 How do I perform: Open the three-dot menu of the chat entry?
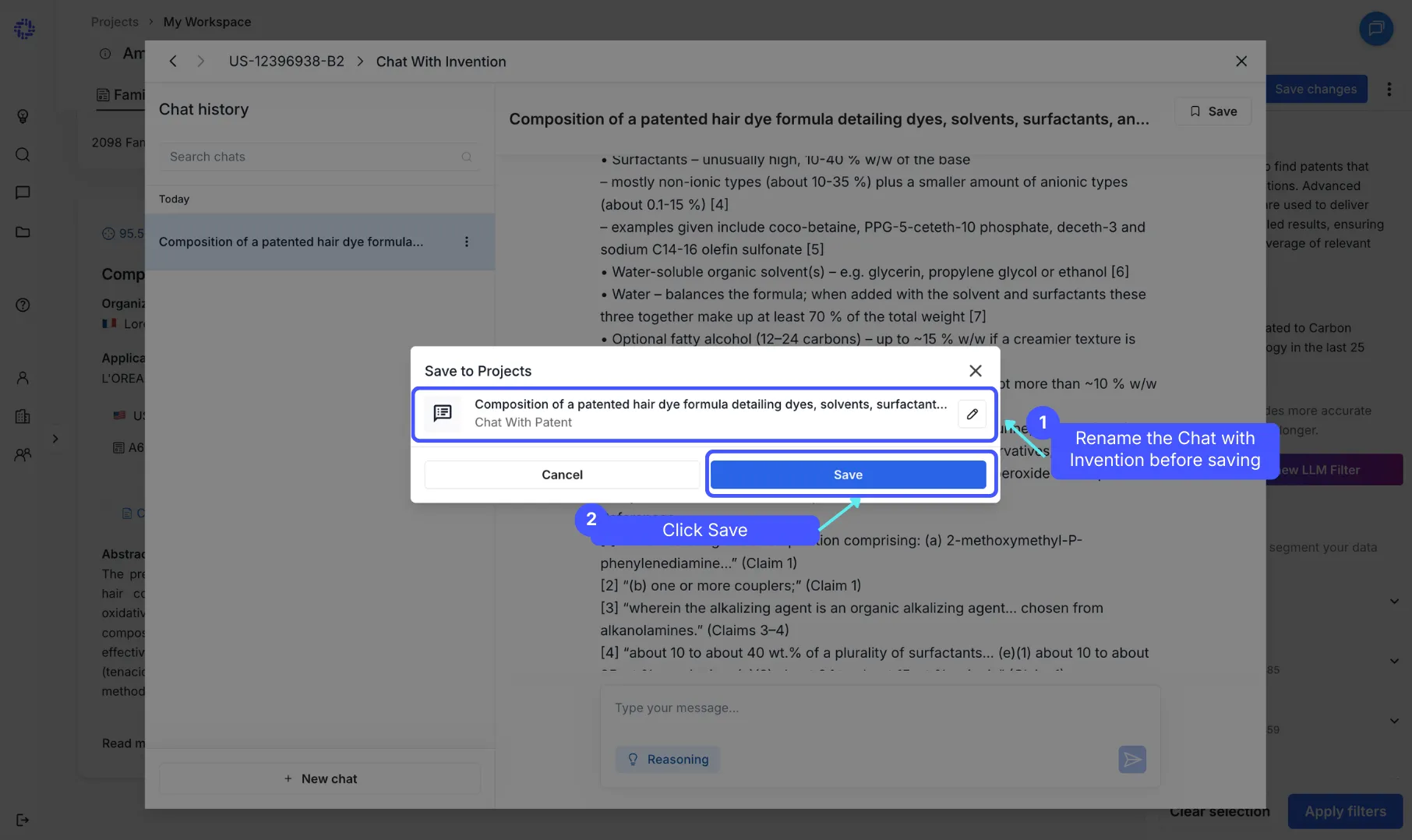coord(467,242)
